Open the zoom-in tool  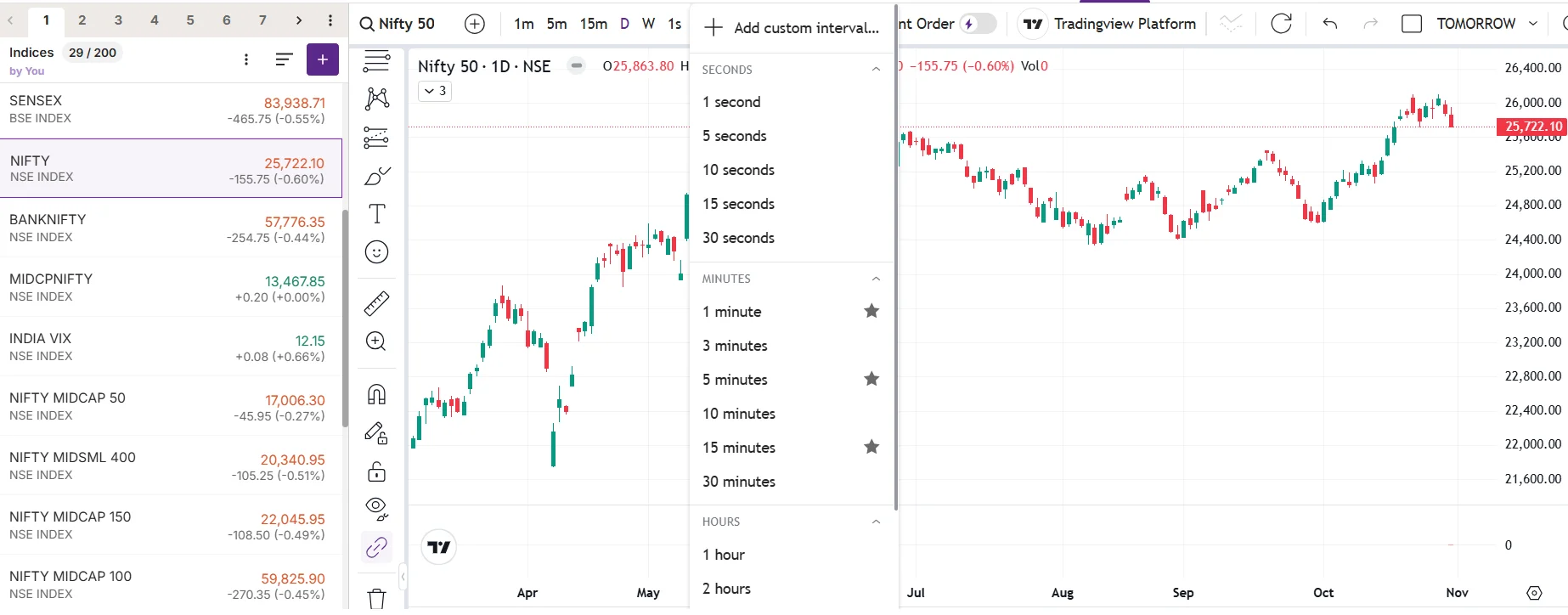(376, 341)
